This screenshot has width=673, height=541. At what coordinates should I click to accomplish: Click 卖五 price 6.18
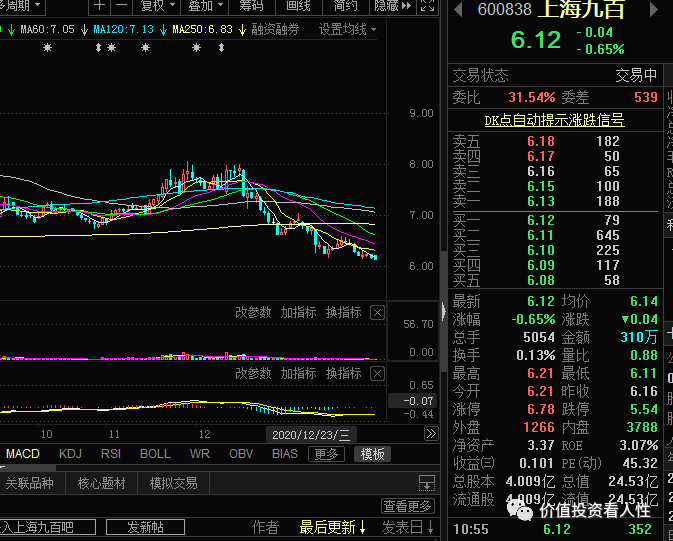541,141
